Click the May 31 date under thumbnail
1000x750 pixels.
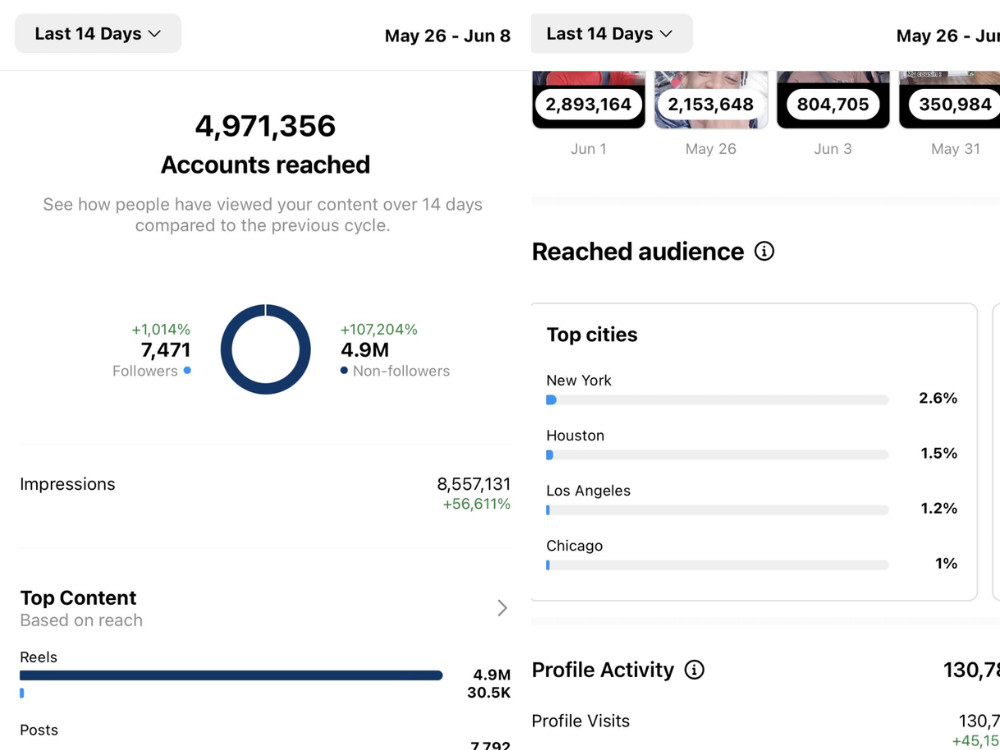point(955,149)
